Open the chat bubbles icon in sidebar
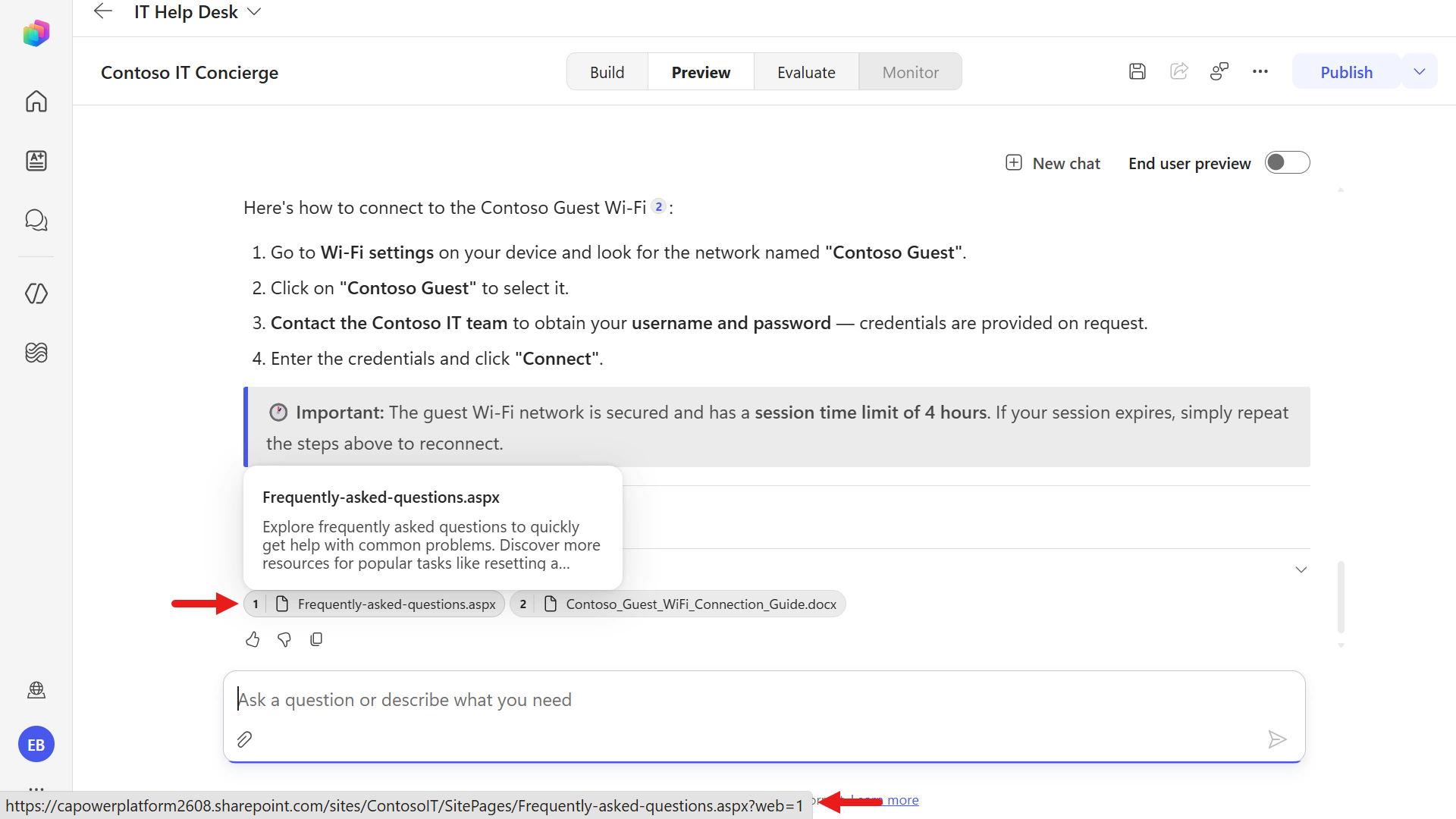 click(36, 220)
